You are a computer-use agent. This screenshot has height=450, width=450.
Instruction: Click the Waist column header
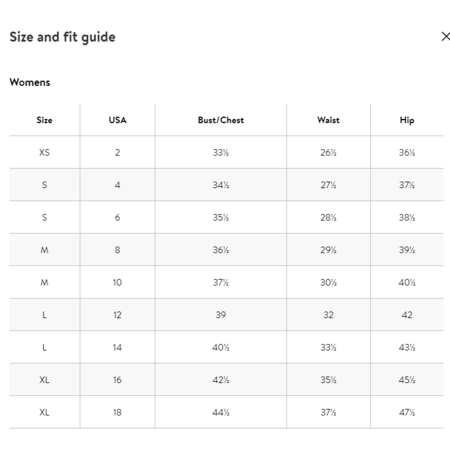pyautogui.click(x=328, y=120)
